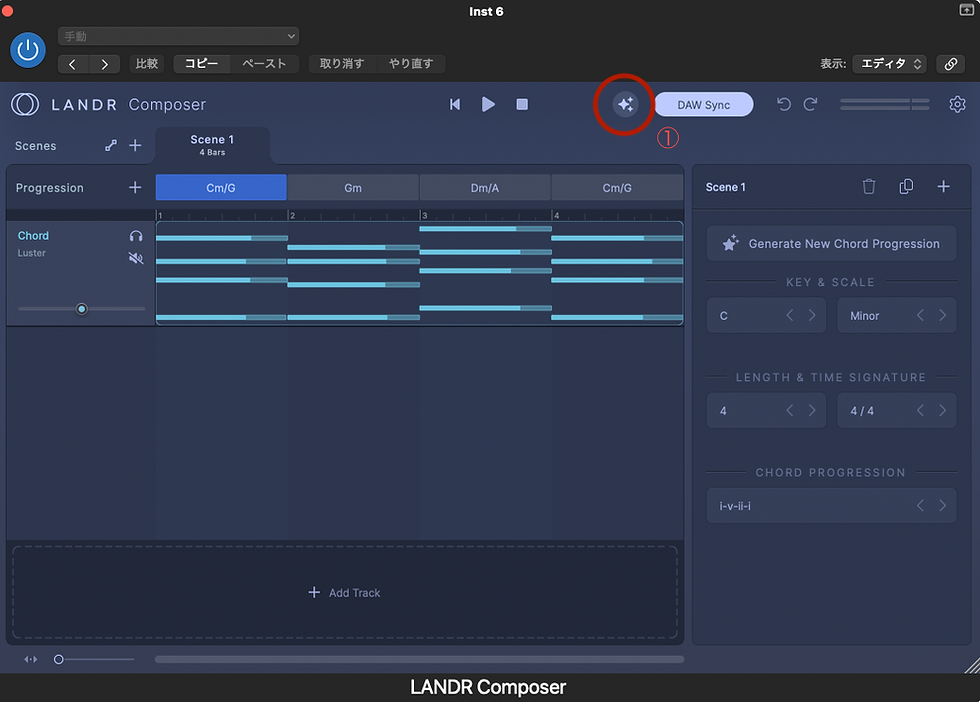
Task: Click the sparkle generate icon in toolbar
Action: 625,104
